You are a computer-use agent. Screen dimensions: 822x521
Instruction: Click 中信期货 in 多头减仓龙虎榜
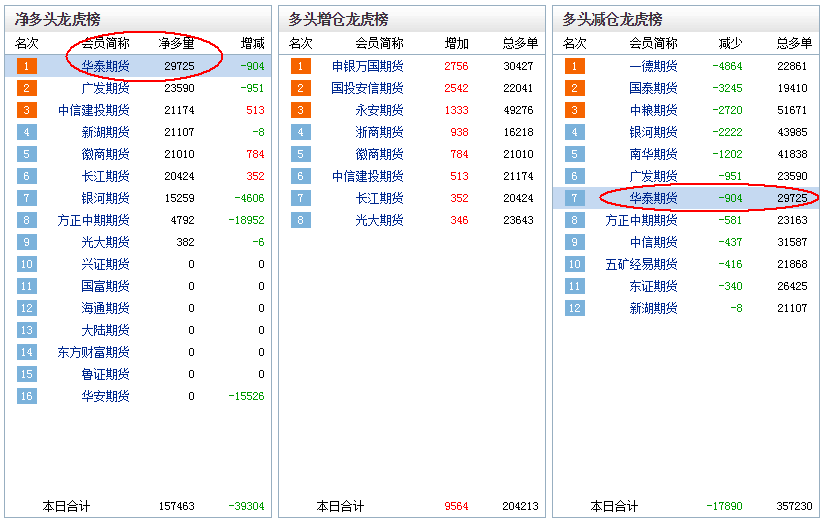tap(653, 242)
